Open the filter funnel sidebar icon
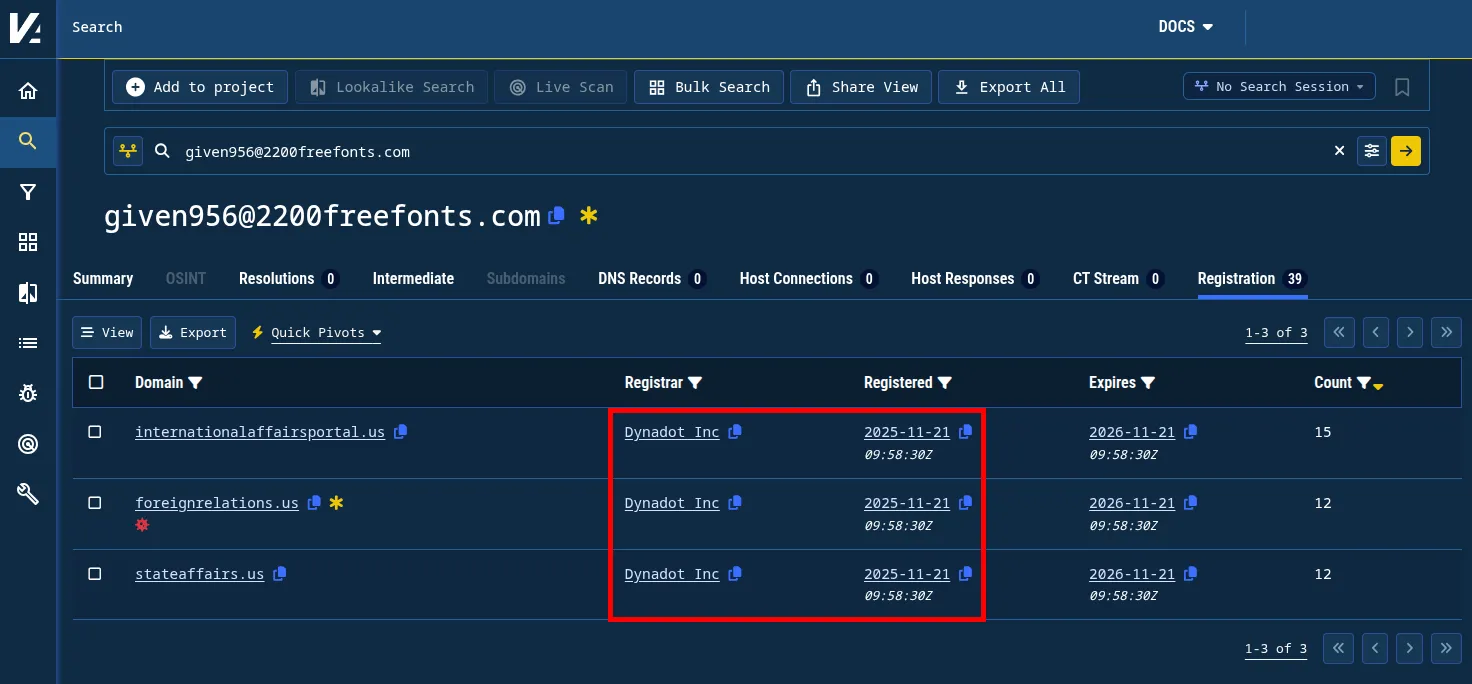1472x684 pixels. coord(28,192)
